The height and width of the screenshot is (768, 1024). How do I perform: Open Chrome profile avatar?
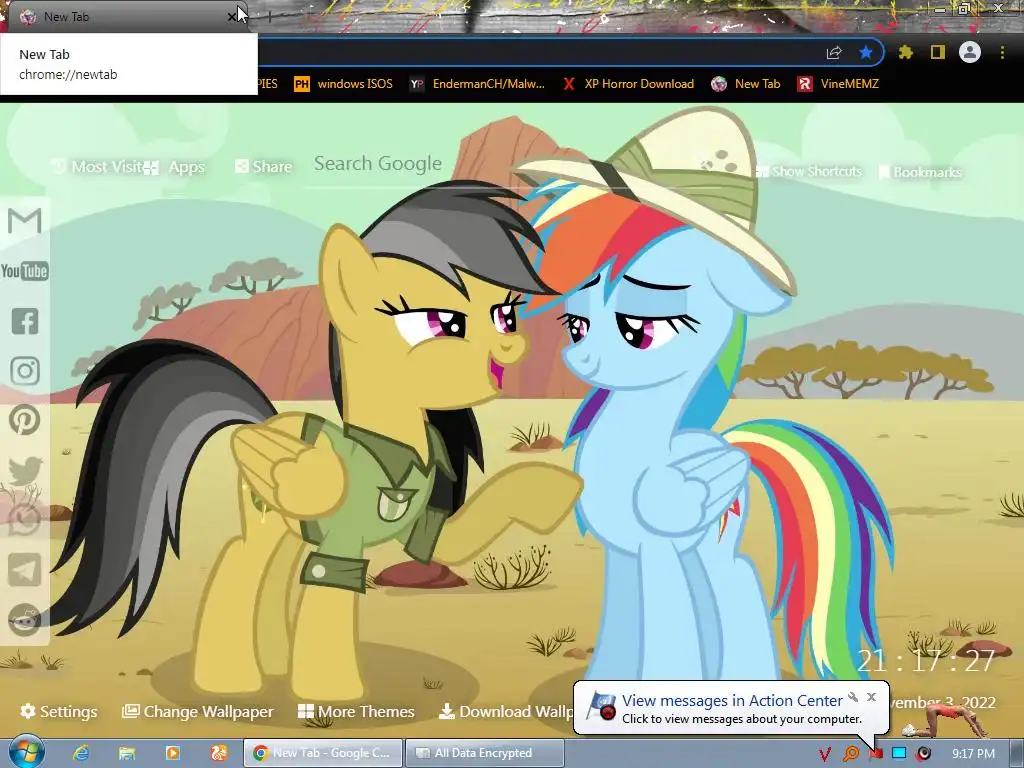pos(970,52)
